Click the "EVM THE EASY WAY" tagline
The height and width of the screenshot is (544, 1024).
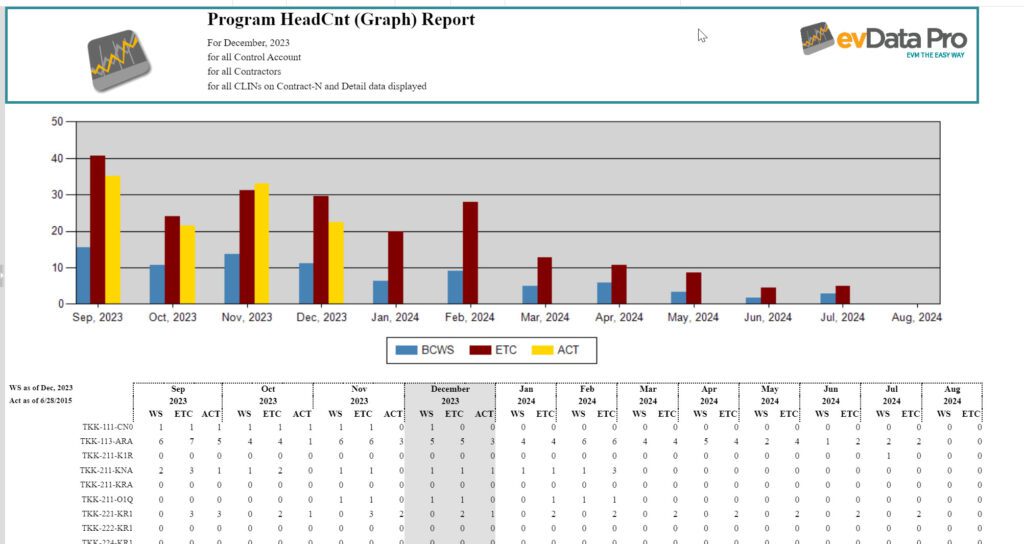pyautogui.click(x=935, y=56)
